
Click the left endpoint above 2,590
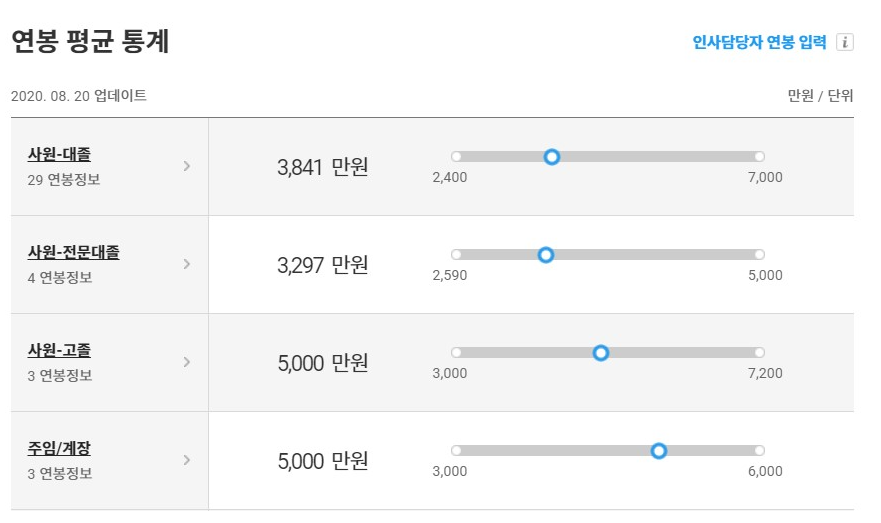[x=456, y=254]
